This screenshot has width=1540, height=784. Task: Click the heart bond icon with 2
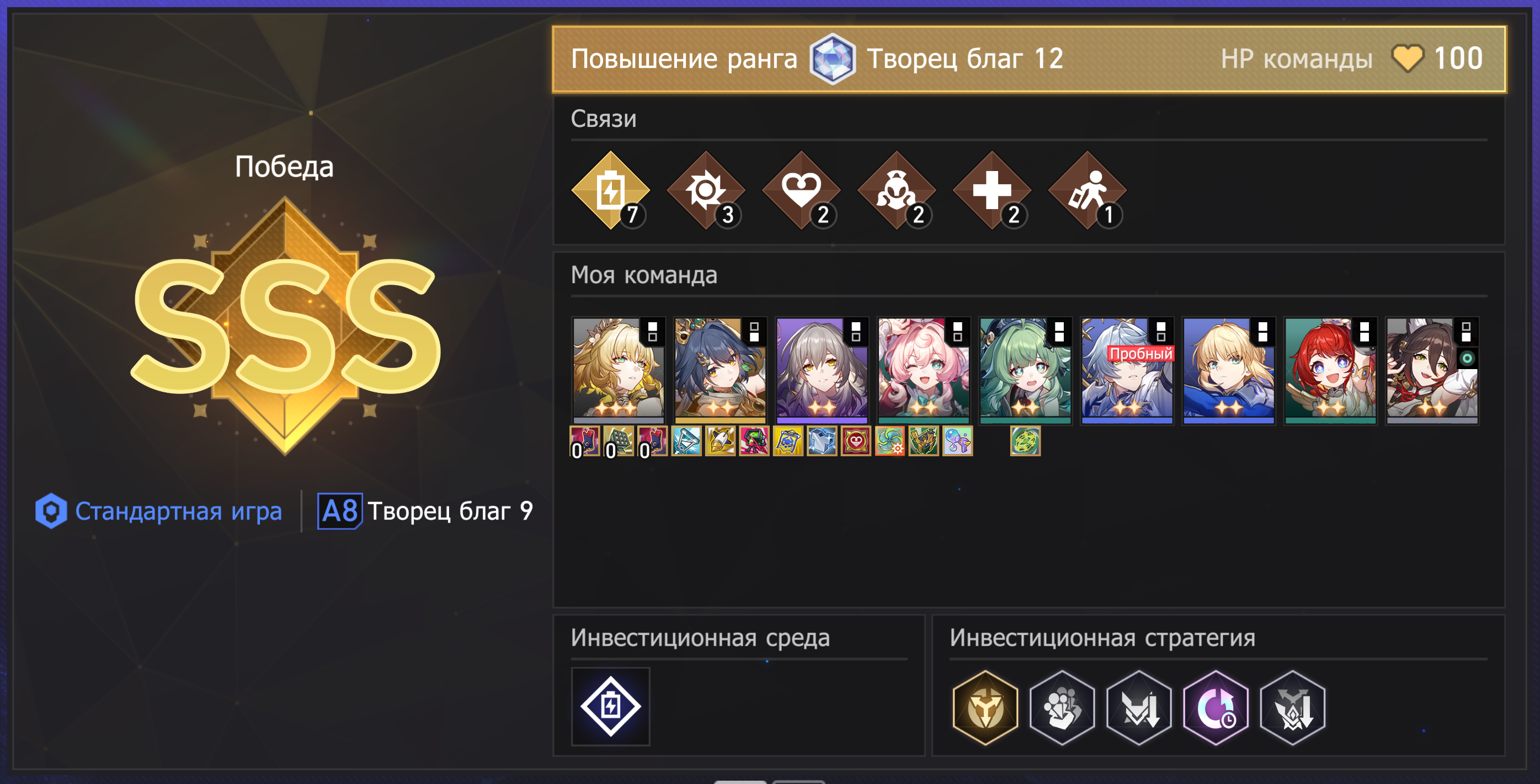801,191
